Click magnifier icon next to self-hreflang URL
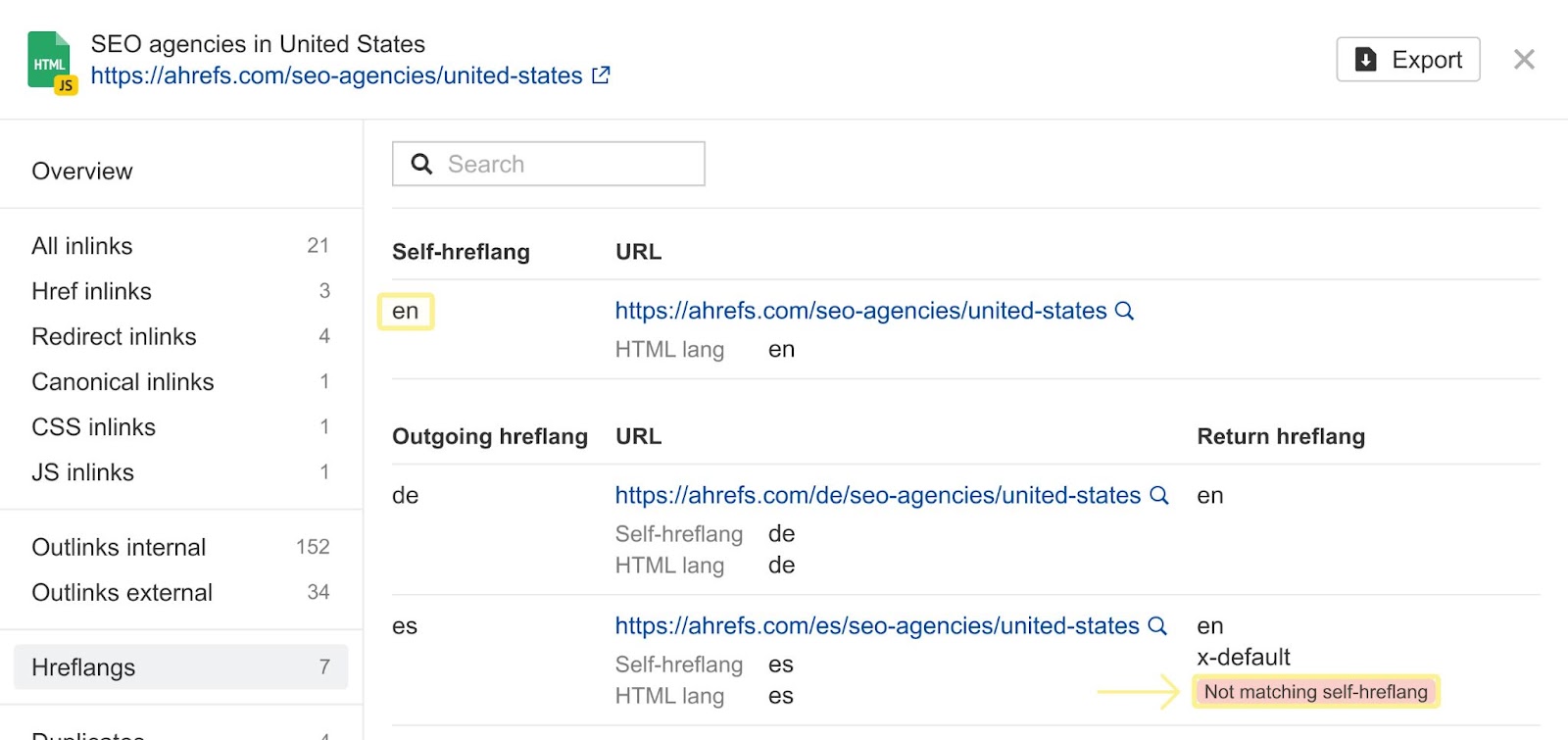 (x=1124, y=311)
